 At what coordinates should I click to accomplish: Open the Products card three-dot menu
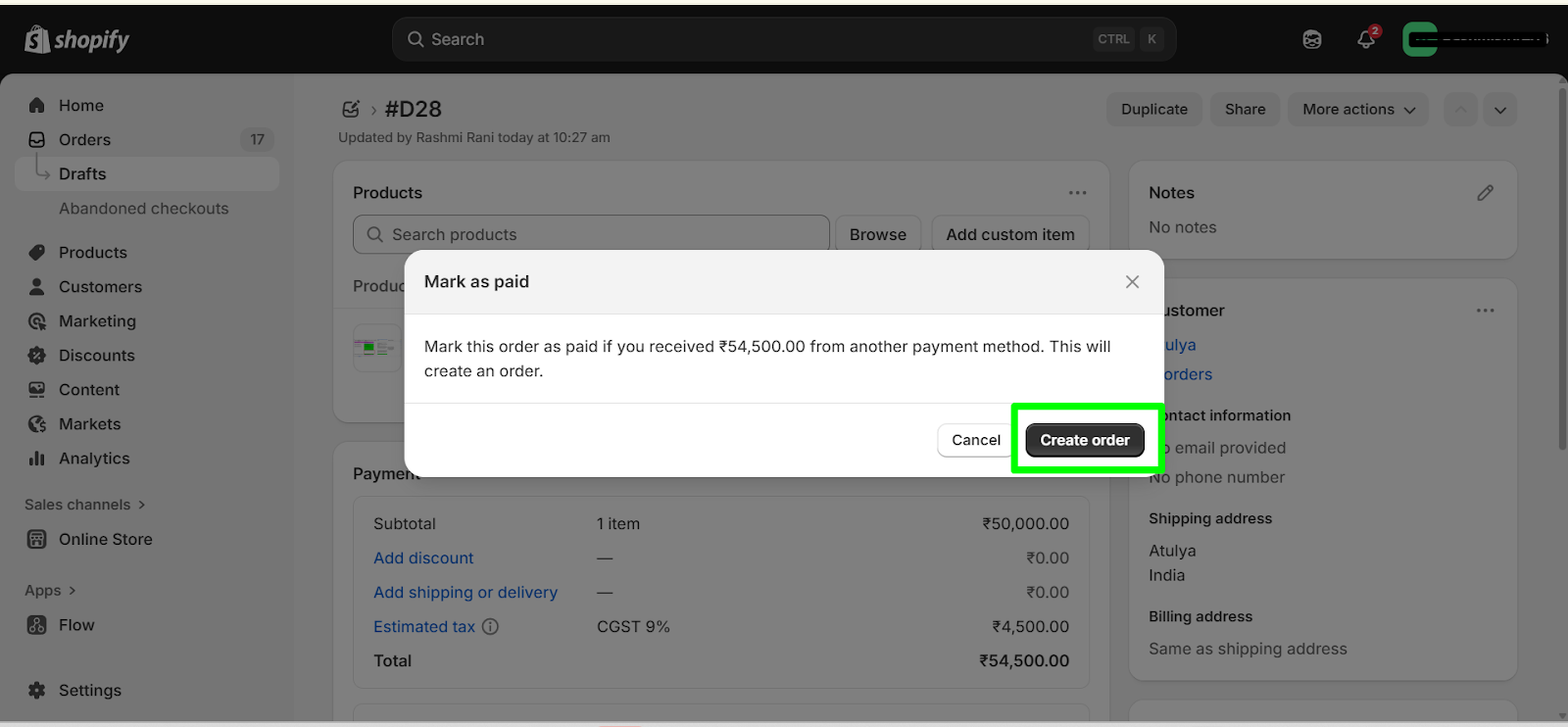1078,193
